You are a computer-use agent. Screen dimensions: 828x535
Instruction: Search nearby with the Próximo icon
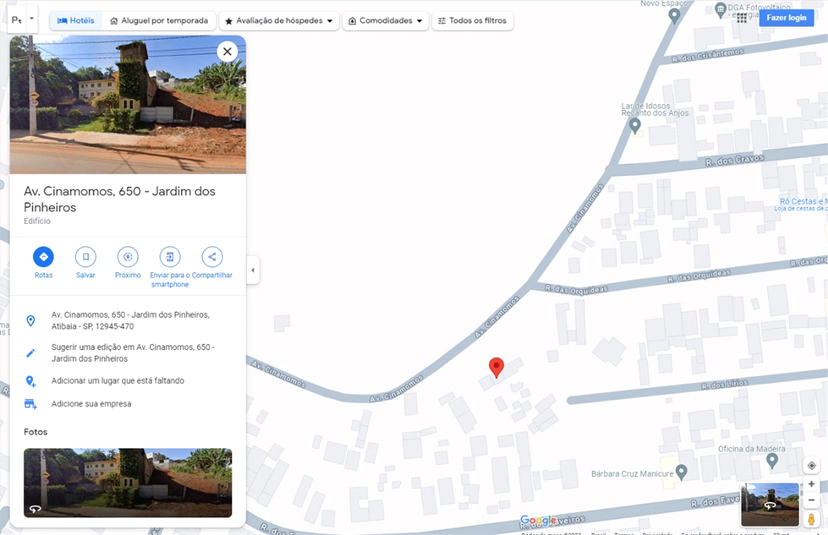point(128,257)
